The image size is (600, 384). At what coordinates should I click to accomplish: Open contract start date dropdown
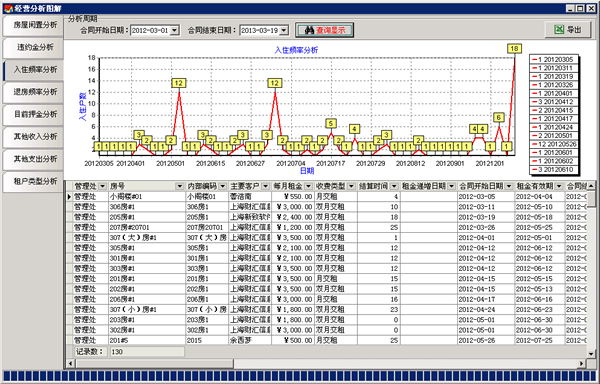[x=174, y=30]
